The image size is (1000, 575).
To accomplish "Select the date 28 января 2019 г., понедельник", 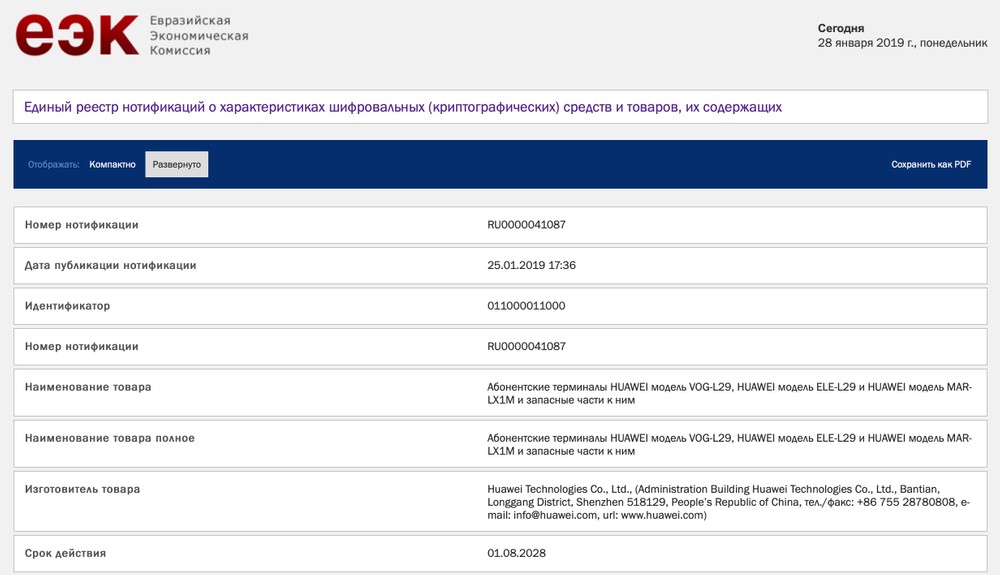I will coord(902,43).
